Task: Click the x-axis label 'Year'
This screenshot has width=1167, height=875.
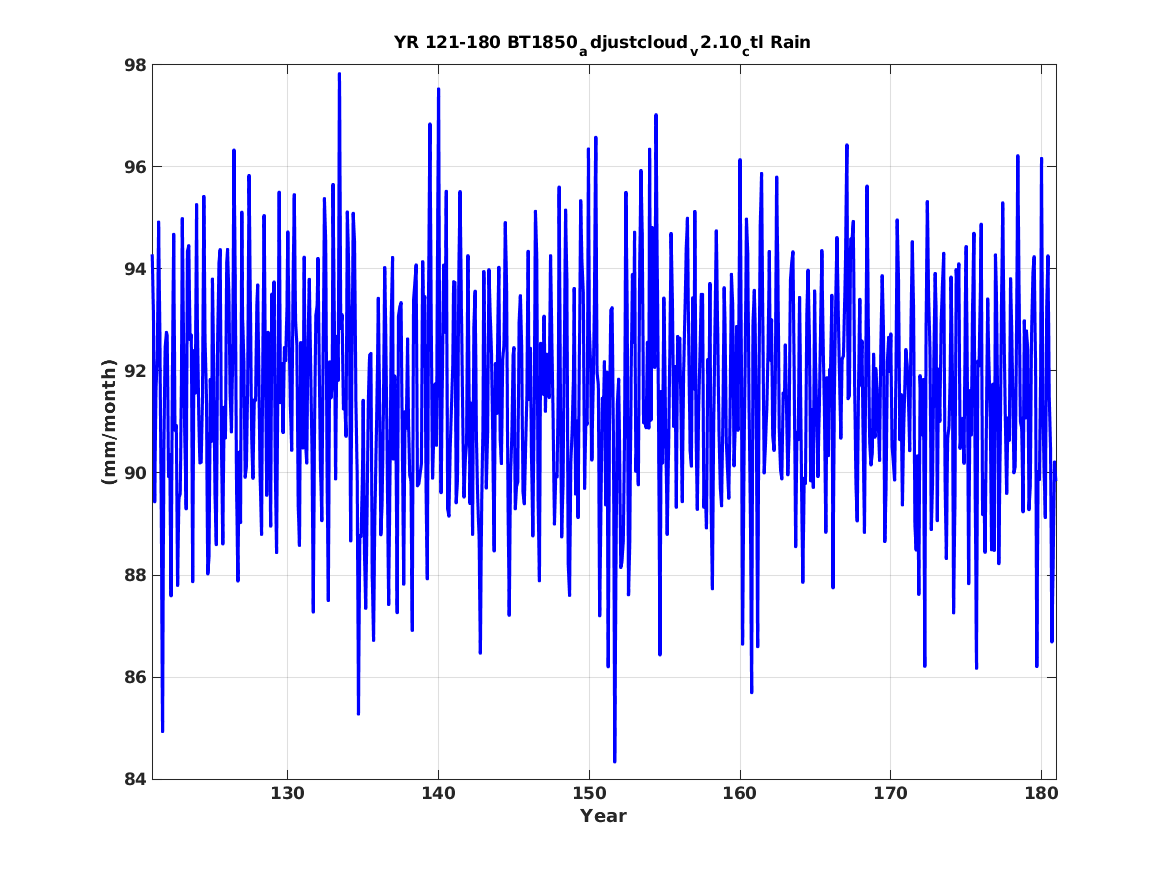Action: (x=604, y=816)
